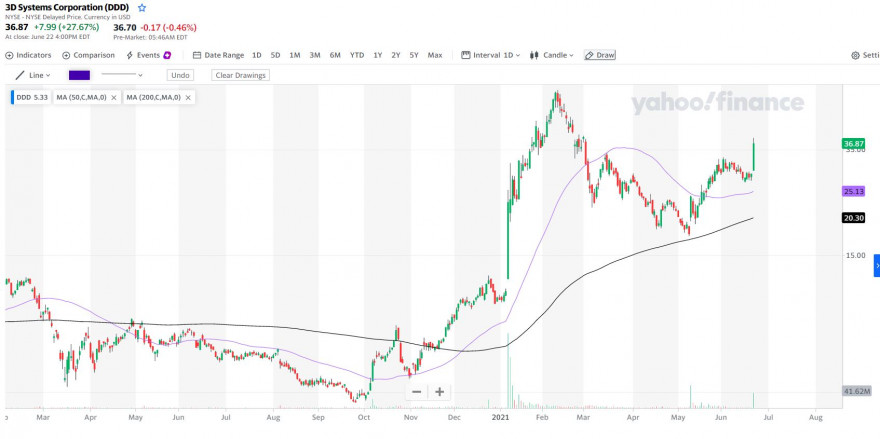The image size is (880, 439).
Task: Remove the MA 50 indicator
Action: click(x=114, y=98)
